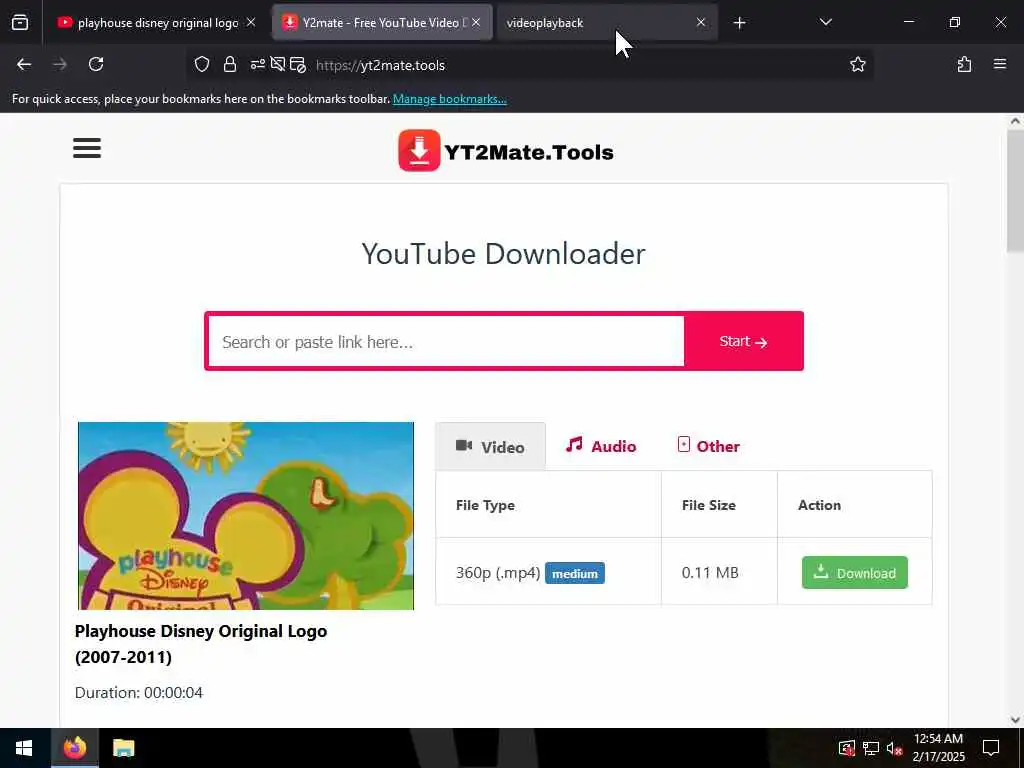Click the Firefox taskbar icon

click(x=74, y=748)
